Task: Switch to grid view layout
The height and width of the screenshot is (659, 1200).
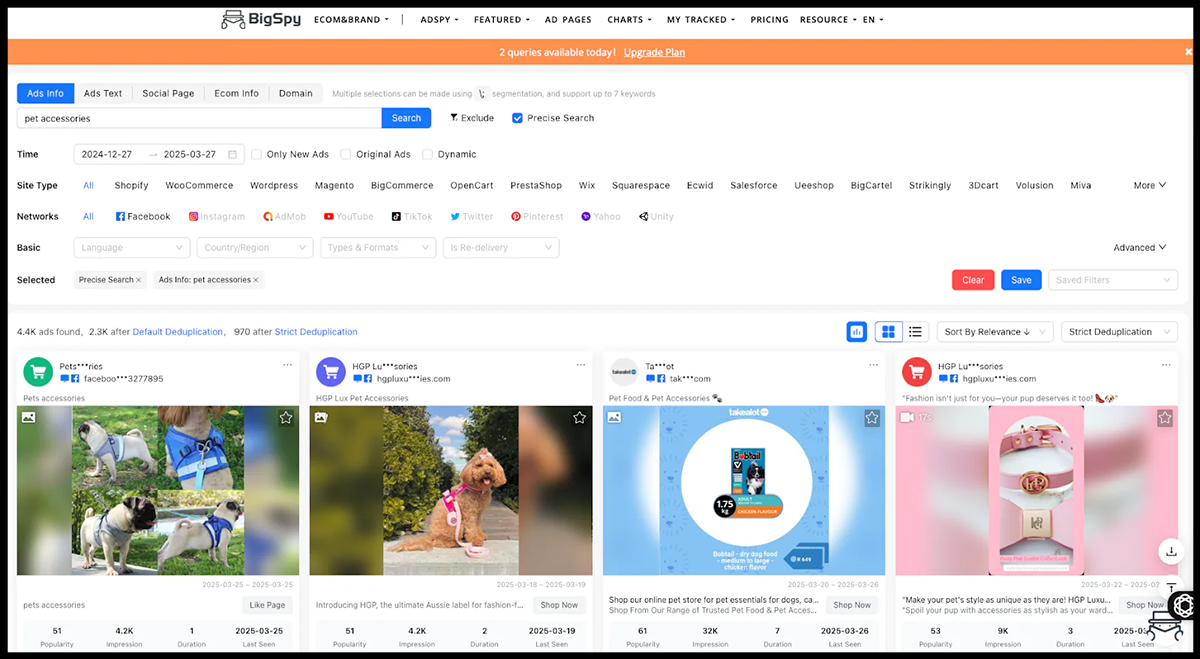Action: coord(887,332)
